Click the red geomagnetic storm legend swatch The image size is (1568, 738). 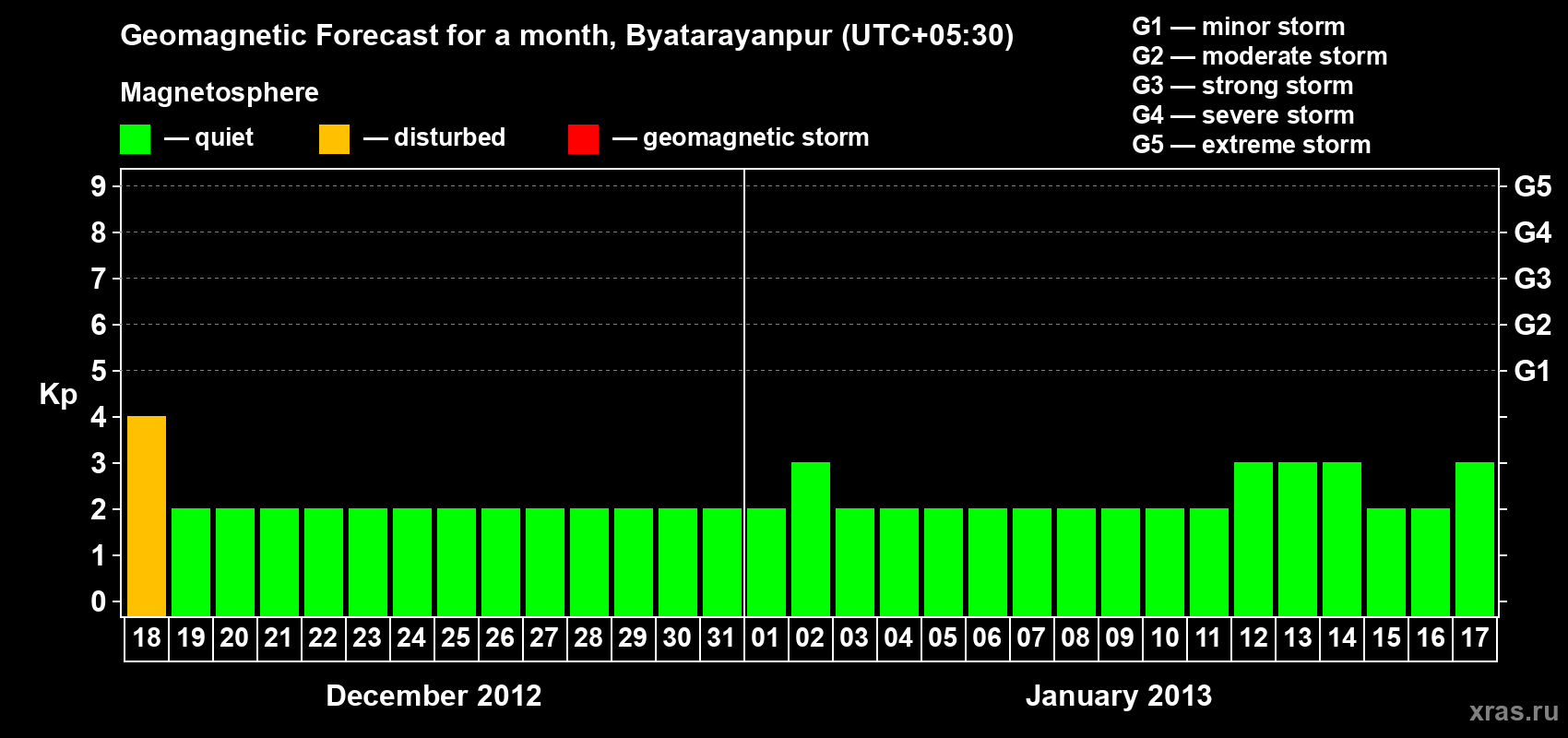(583, 138)
